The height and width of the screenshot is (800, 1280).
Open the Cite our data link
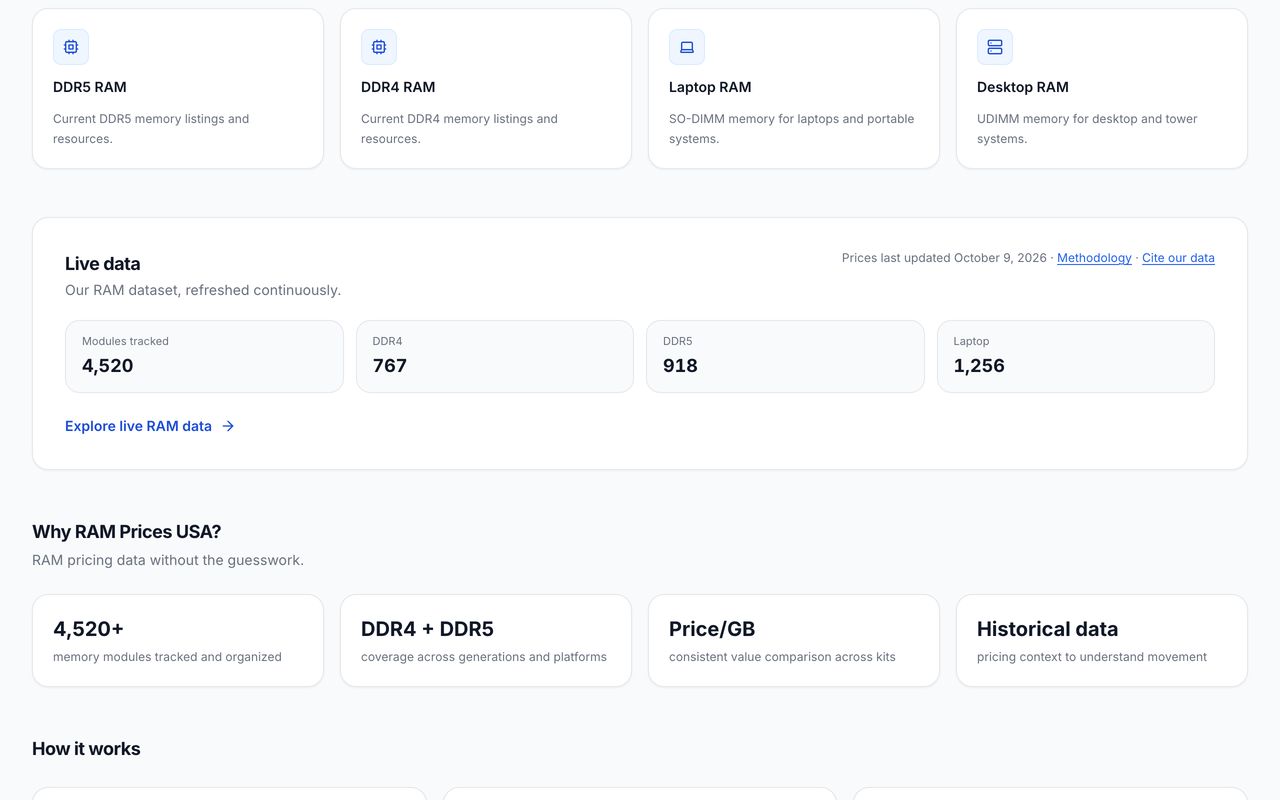(x=1178, y=258)
